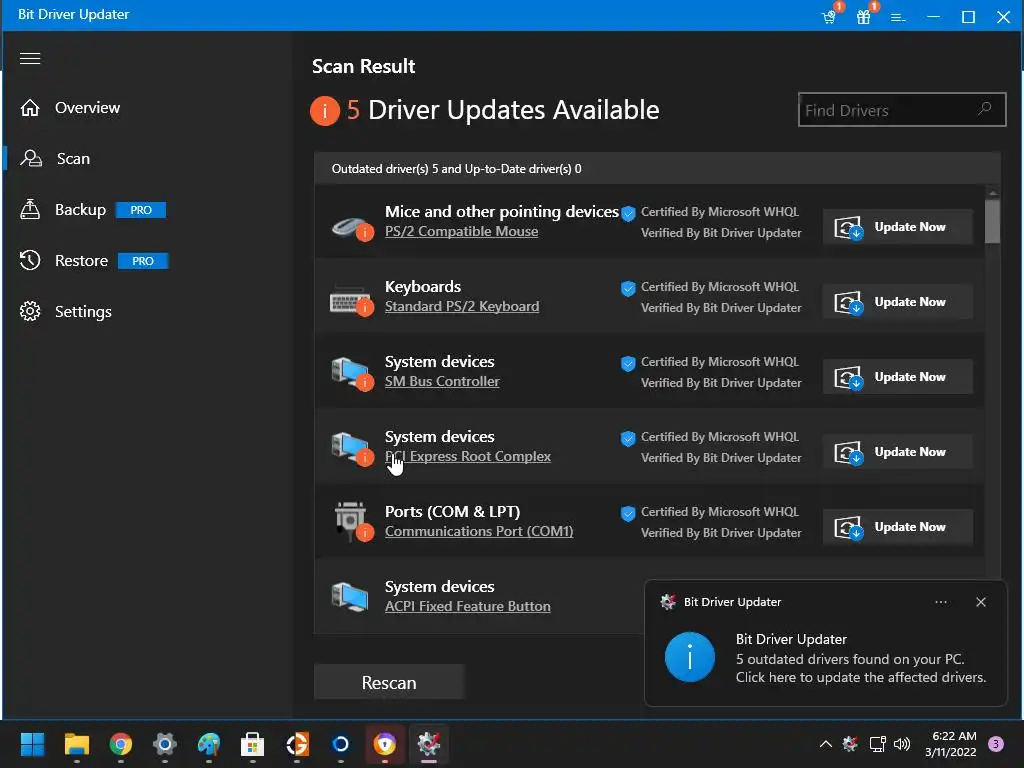Open notification center badge showing 3
The height and width of the screenshot is (768, 1024).
(996, 744)
